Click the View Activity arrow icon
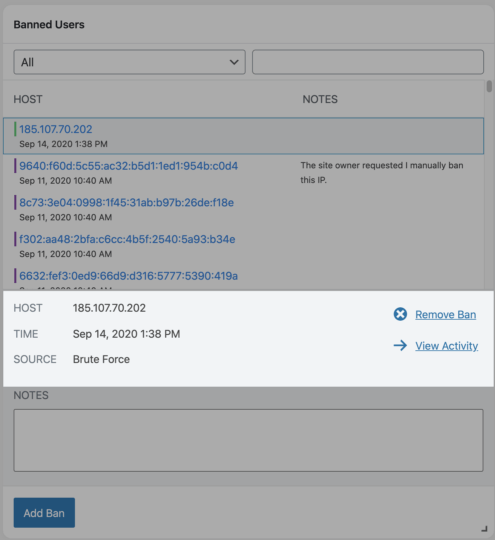This screenshot has height=540, width=495. [x=400, y=345]
